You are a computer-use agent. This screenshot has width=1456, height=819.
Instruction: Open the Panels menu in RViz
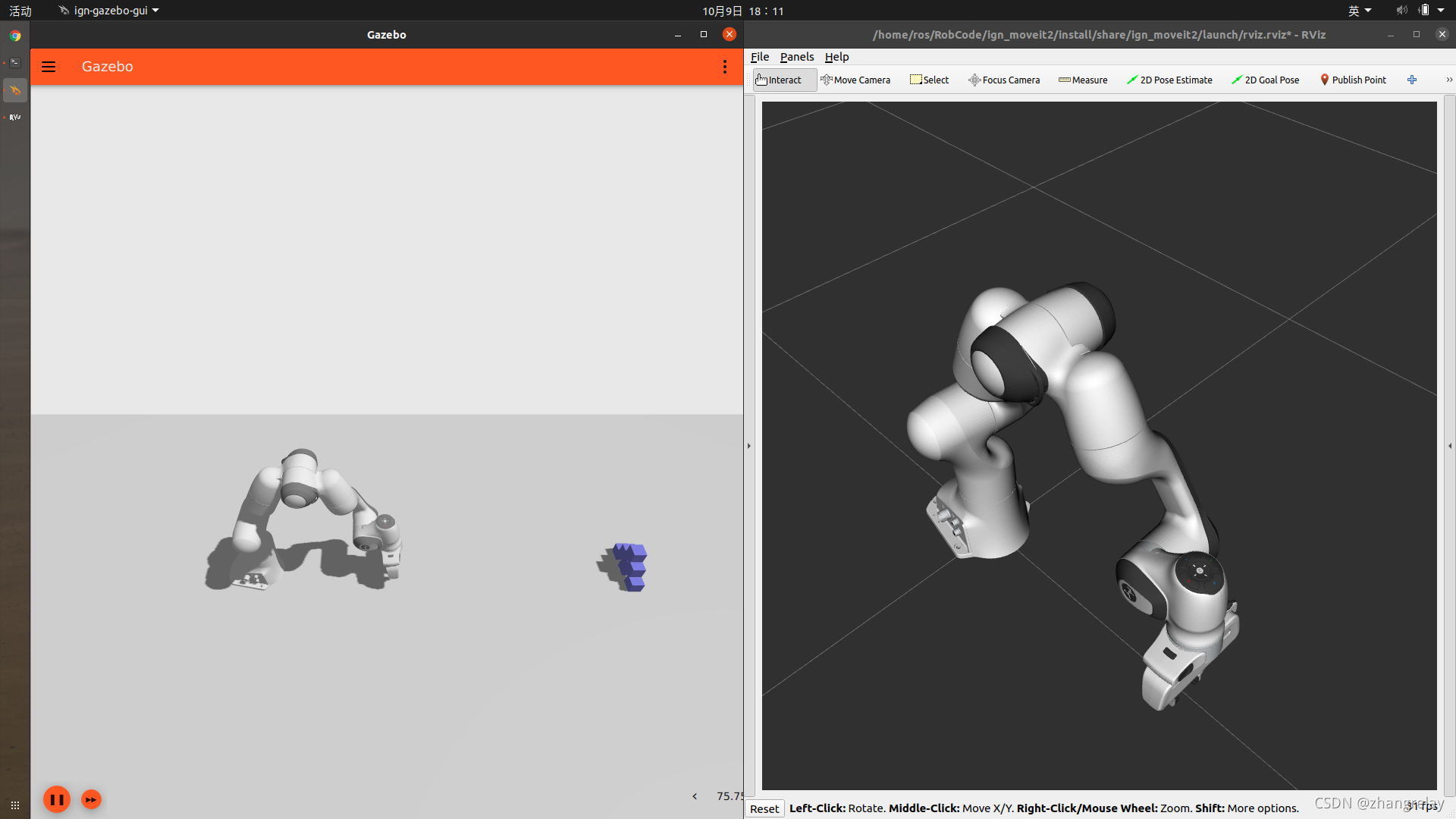click(796, 57)
